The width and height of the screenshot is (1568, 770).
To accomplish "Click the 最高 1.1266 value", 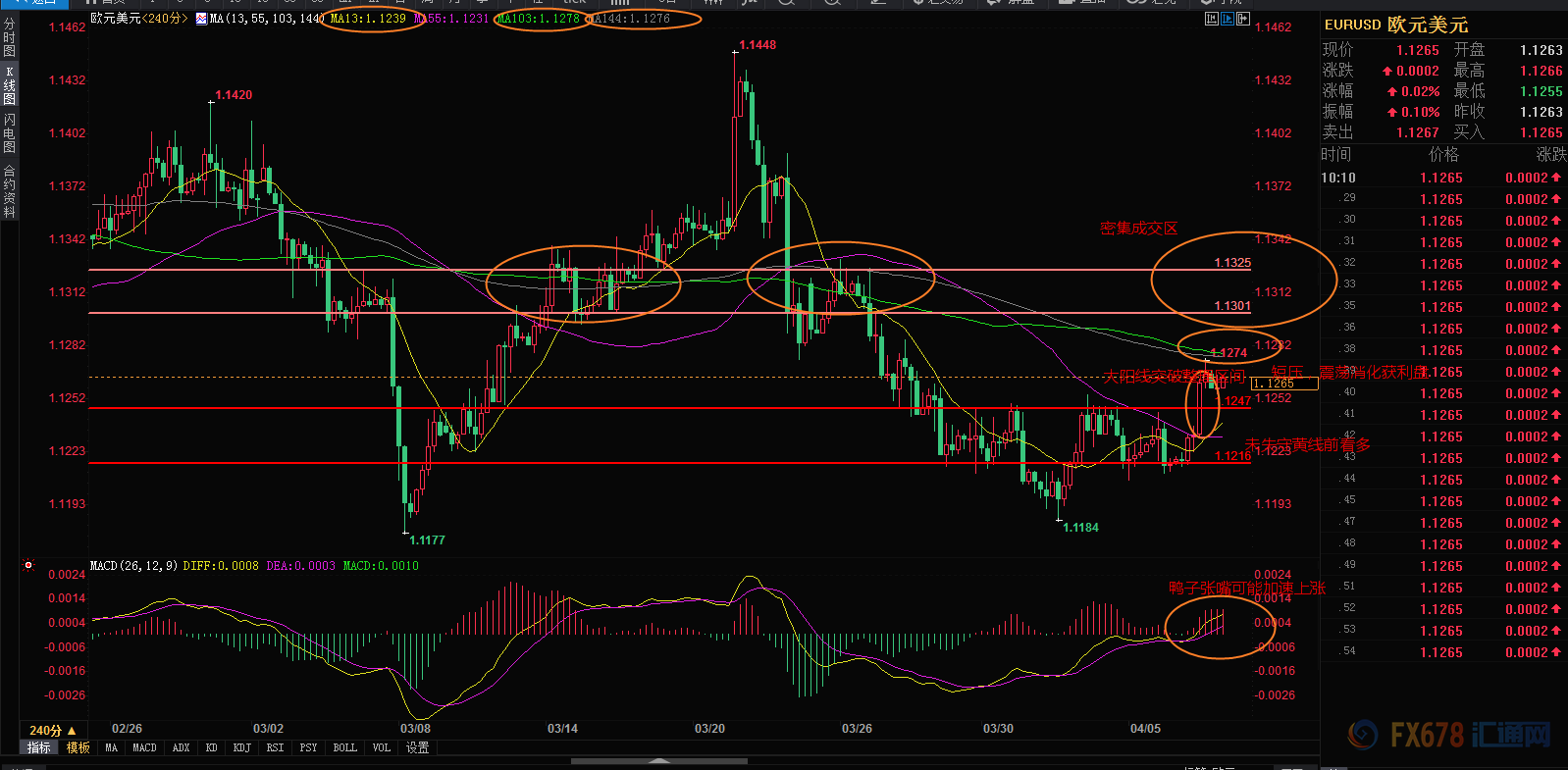I will point(1542,71).
